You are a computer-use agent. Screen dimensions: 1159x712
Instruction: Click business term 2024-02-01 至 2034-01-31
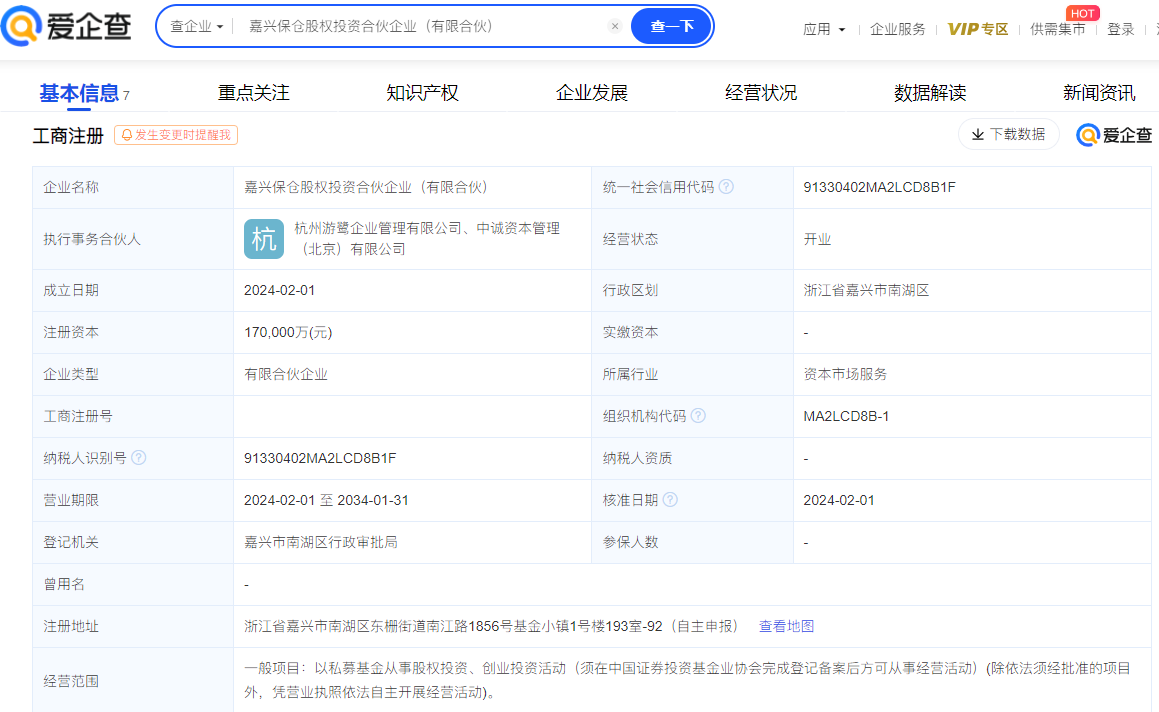[x=326, y=501]
